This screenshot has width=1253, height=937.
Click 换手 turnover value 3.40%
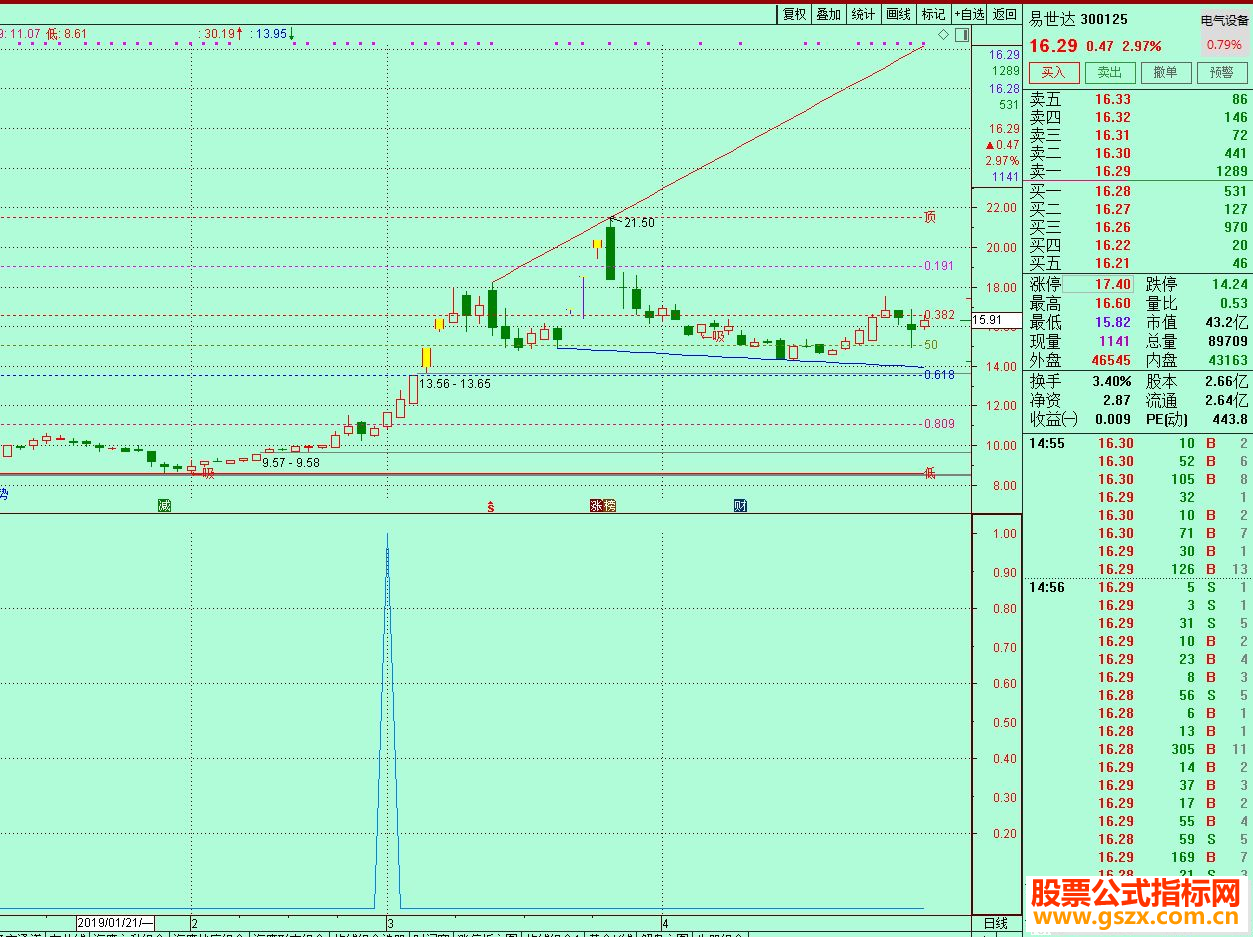pos(1112,381)
